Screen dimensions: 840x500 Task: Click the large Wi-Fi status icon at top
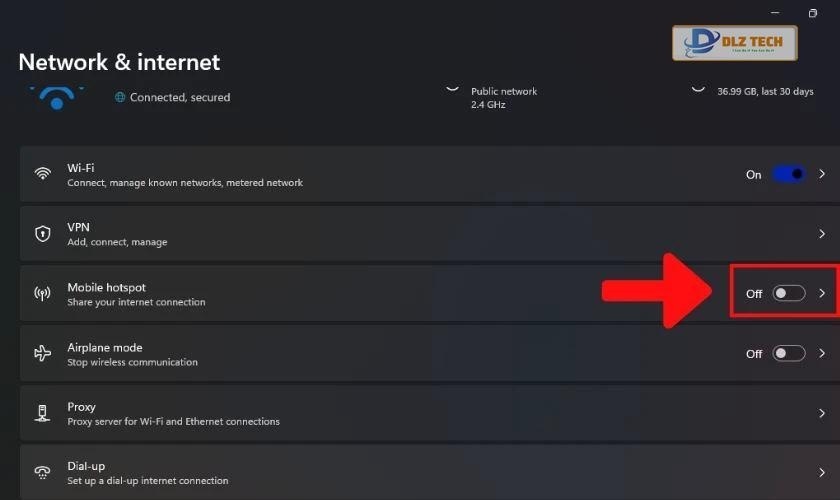(56, 99)
